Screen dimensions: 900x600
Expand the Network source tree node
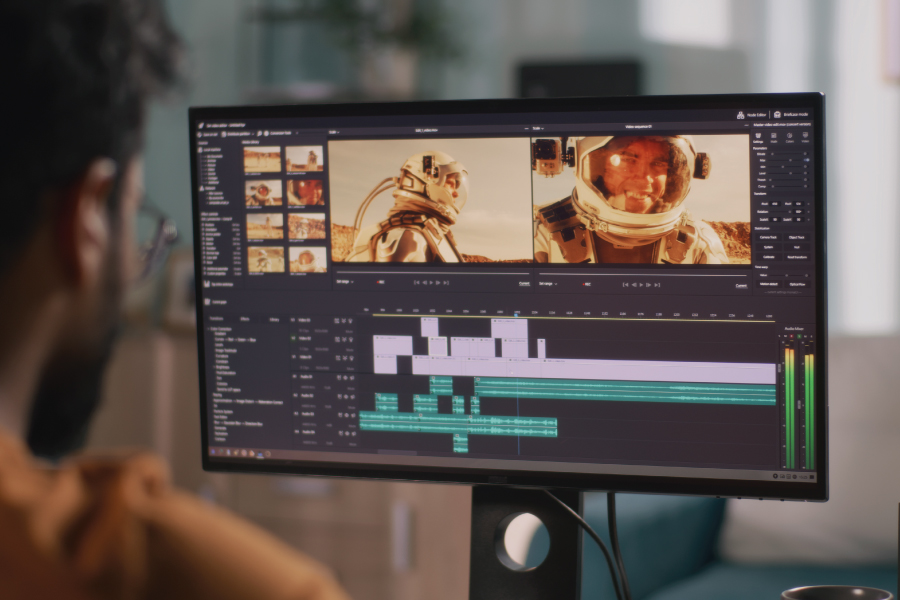pyautogui.click(x=207, y=188)
